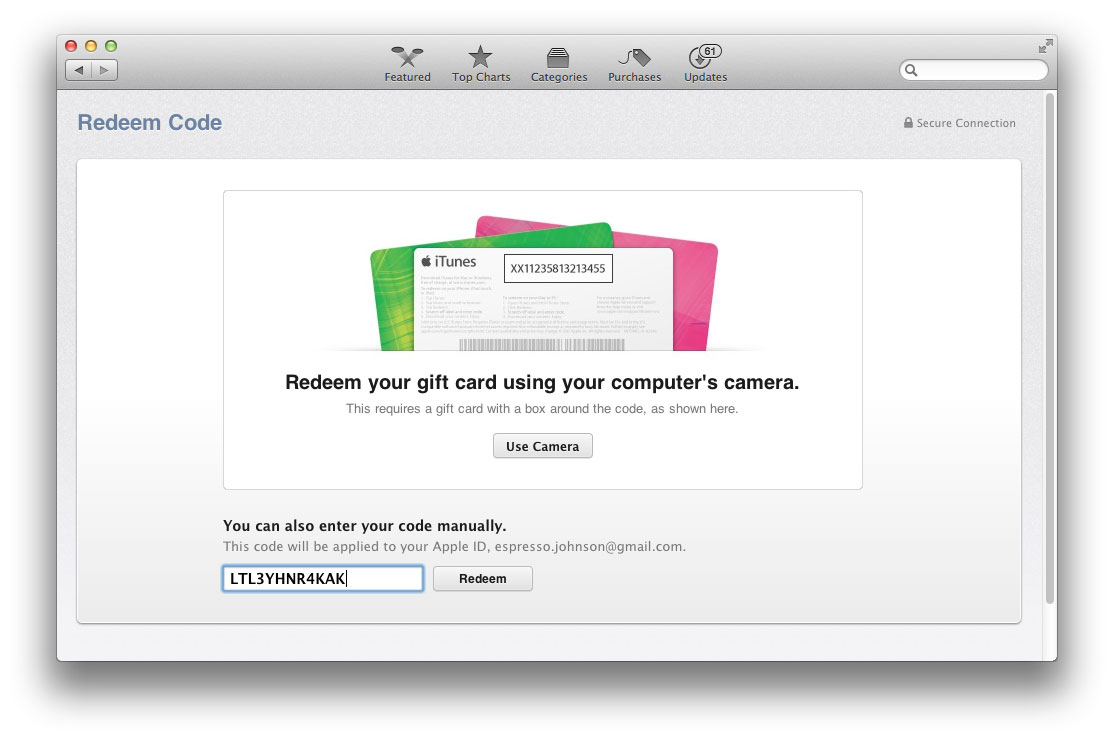Click the magnifying glass search icon
The image size is (1114, 740).
tap(911, 70)
